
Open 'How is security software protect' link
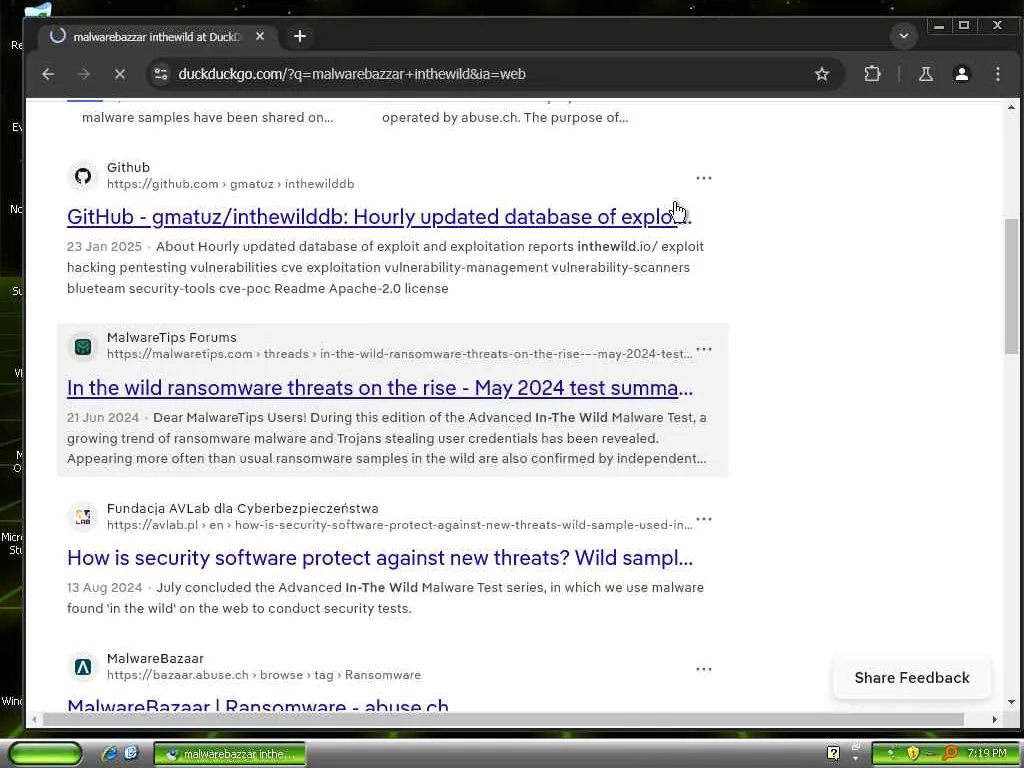[x=379, y=558]
